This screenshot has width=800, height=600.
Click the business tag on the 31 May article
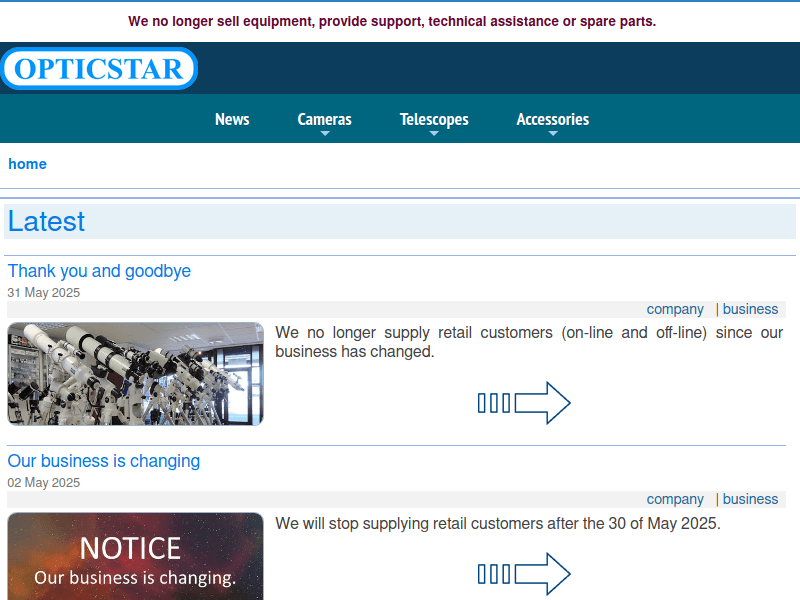click(x=750, y=309)
